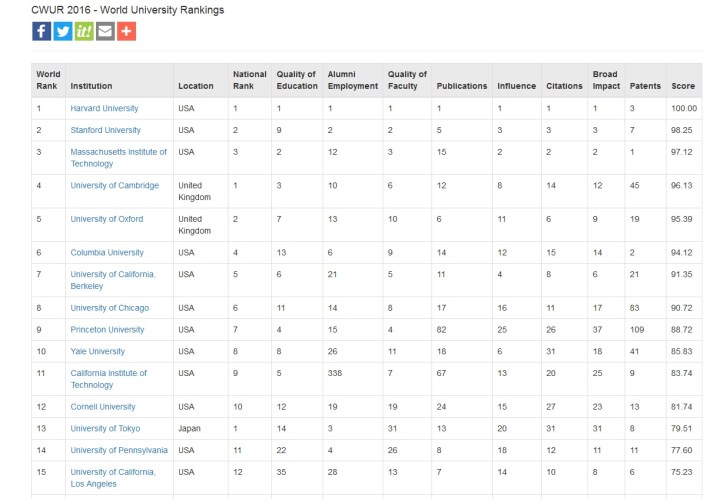This screenshot has height=499, width=720.
Task: Open the Harvard University link
Action: 104,108
